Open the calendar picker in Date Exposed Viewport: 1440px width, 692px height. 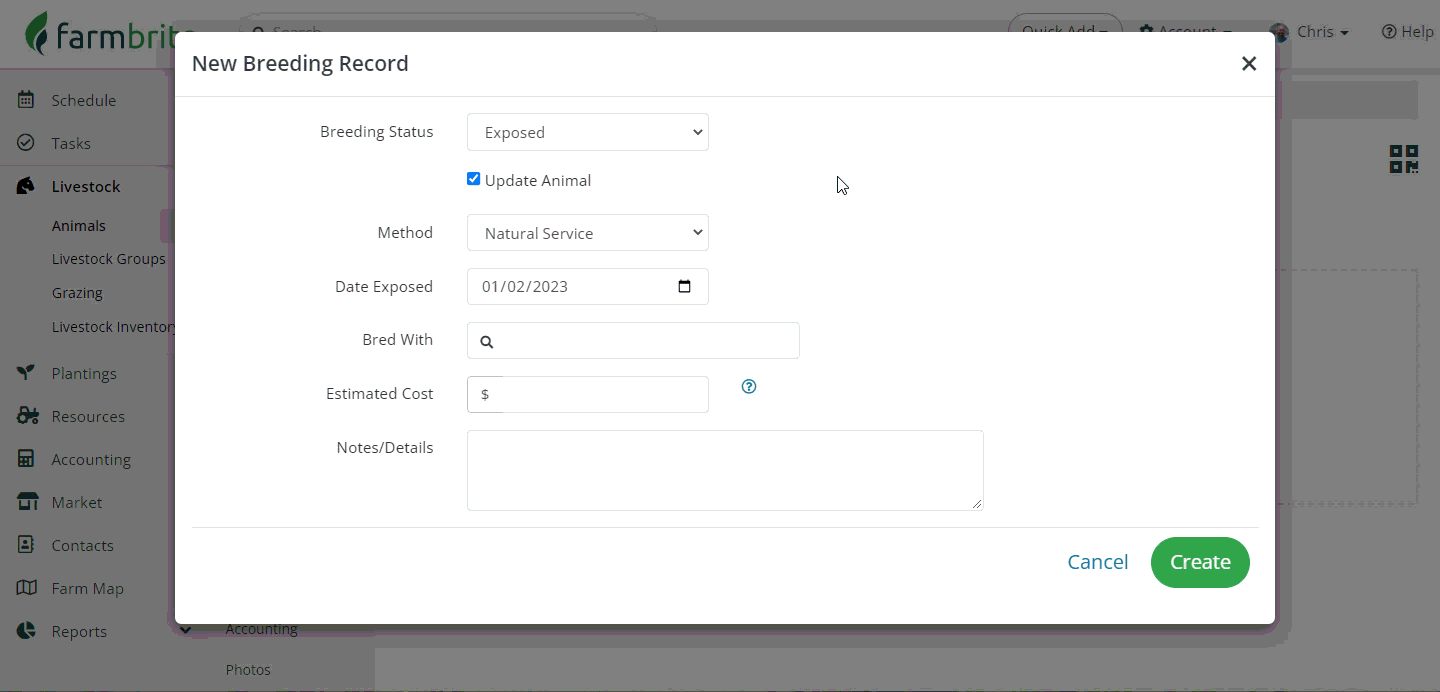685,287
